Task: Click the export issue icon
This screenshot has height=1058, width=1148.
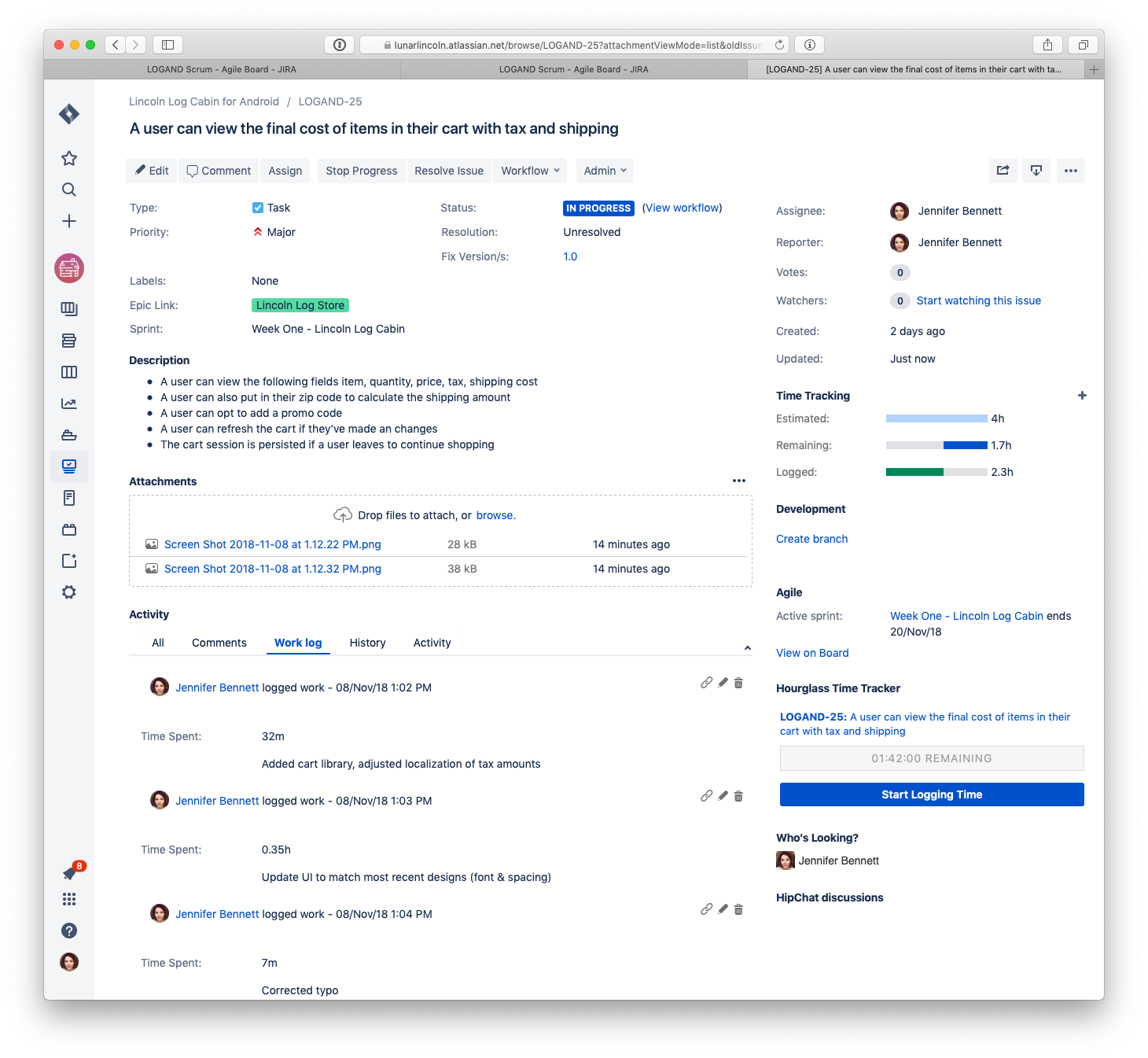Action: (1036, 171)
